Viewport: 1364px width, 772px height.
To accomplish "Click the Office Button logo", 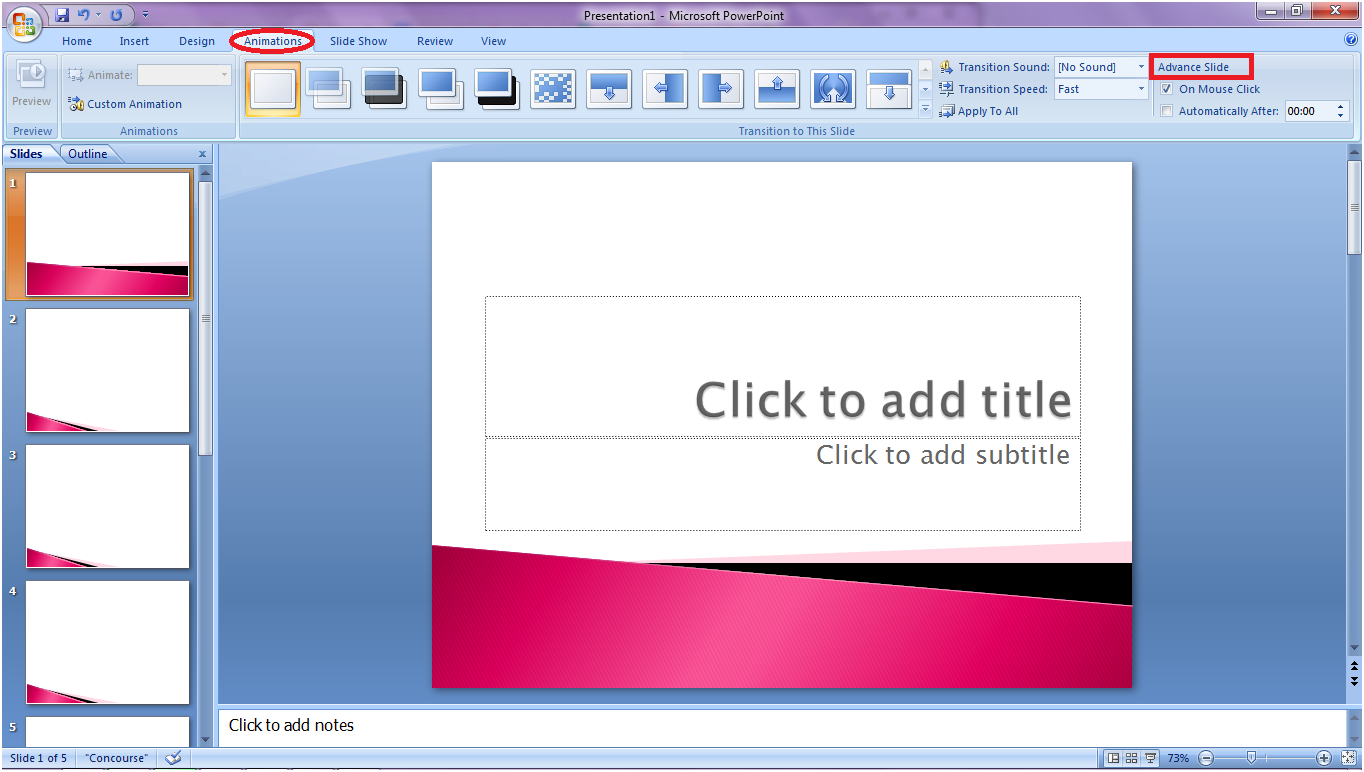I will pos(24,22).
